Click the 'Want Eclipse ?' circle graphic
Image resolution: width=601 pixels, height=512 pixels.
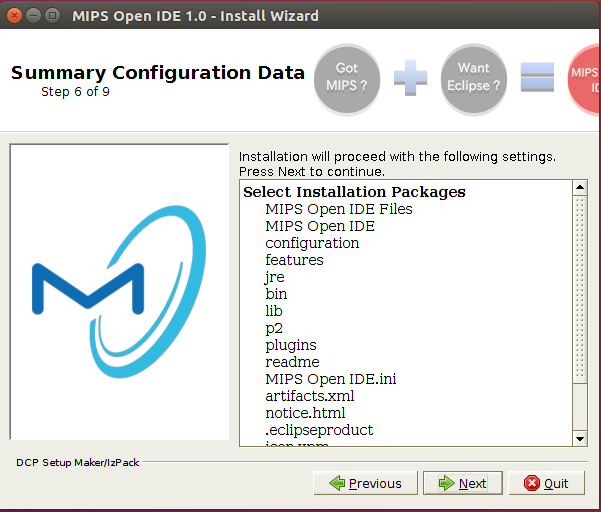(x=474, y=79)
